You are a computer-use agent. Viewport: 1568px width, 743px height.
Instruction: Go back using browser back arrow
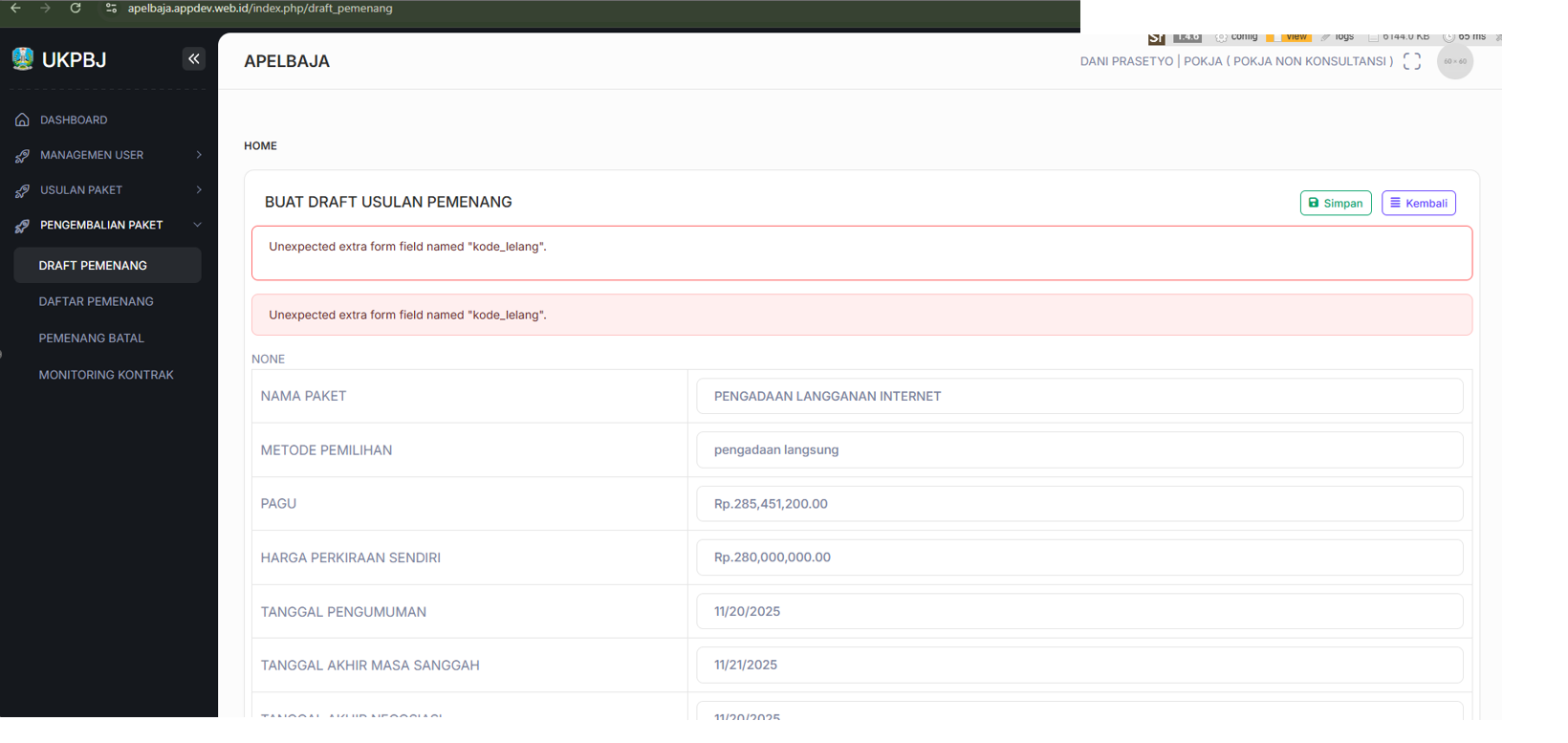point(16,8)
